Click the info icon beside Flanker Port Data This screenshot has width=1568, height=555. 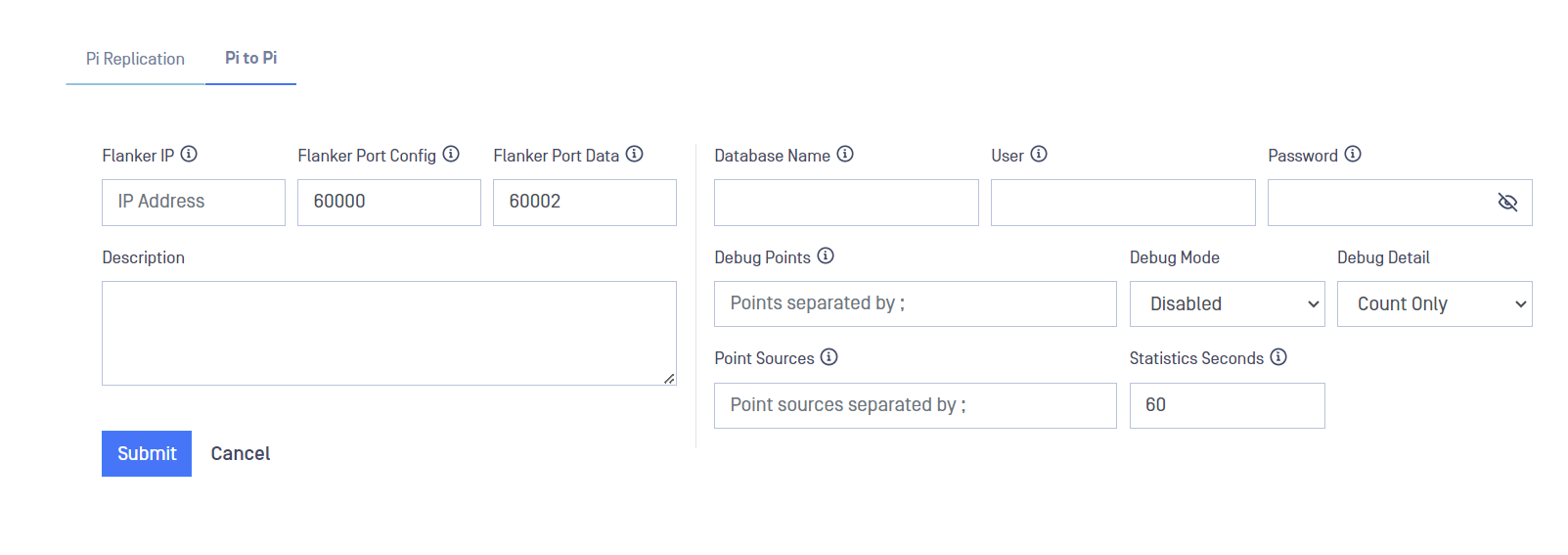pos(634,154)
